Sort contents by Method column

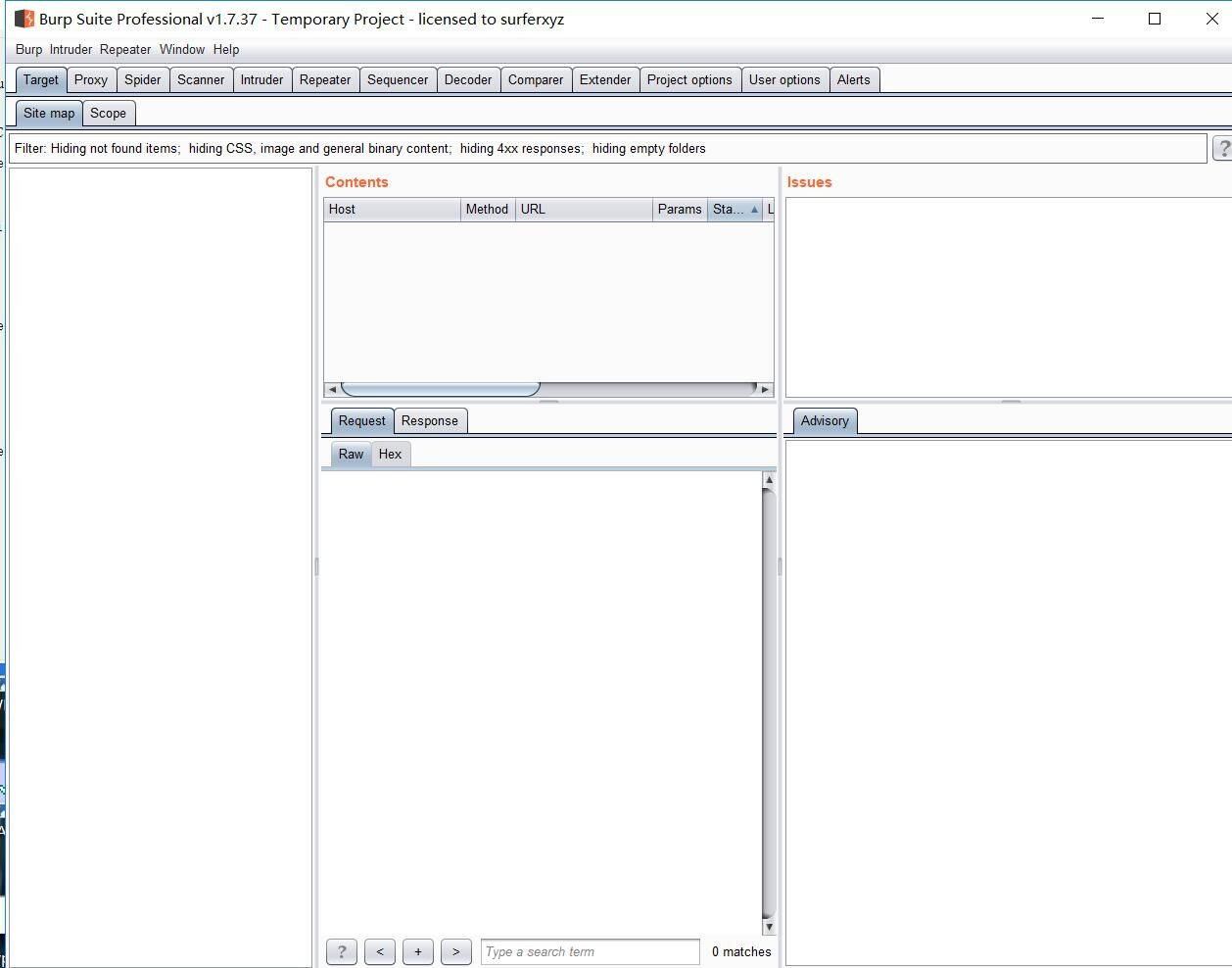(488, 210)
